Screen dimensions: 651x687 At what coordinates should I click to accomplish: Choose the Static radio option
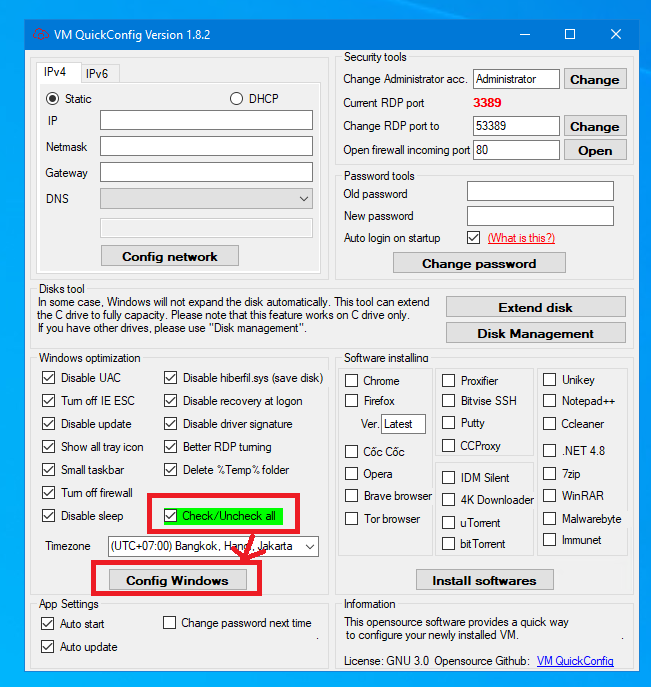(53, 99)
